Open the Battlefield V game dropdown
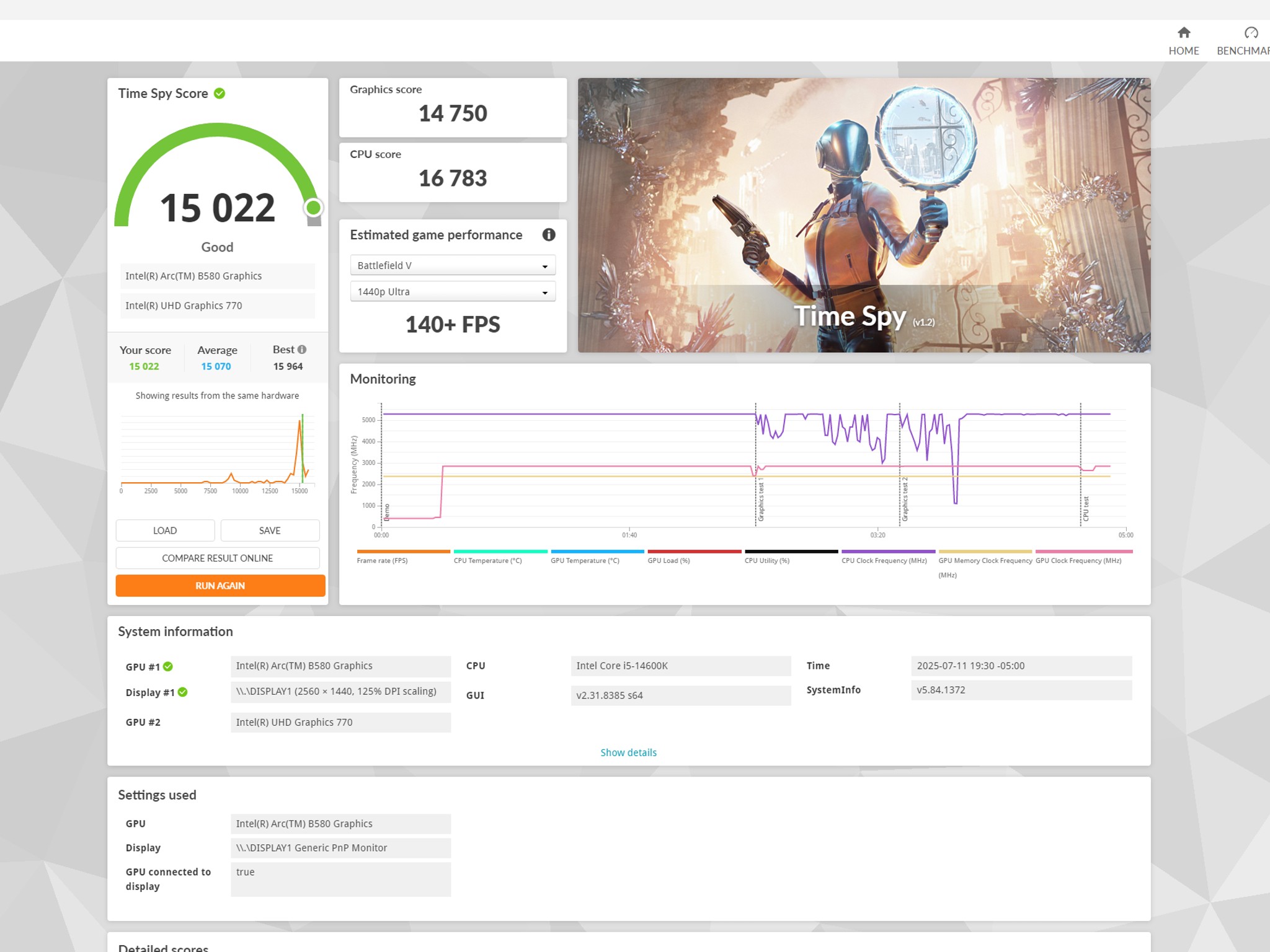 [x=453, y=265]
